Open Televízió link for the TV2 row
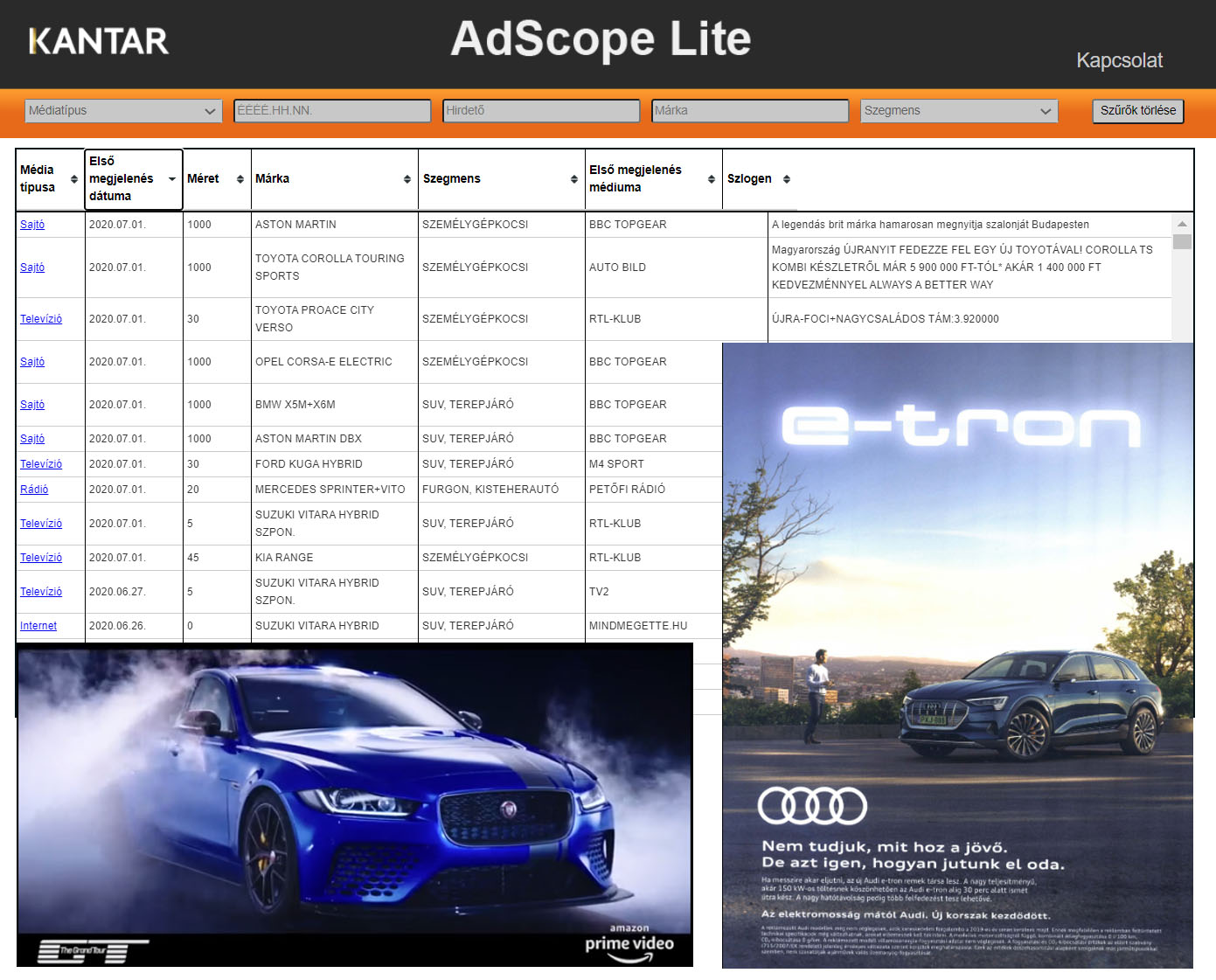Image resolution: width=1216 pixels, height=980 pixels. (41, 592)
